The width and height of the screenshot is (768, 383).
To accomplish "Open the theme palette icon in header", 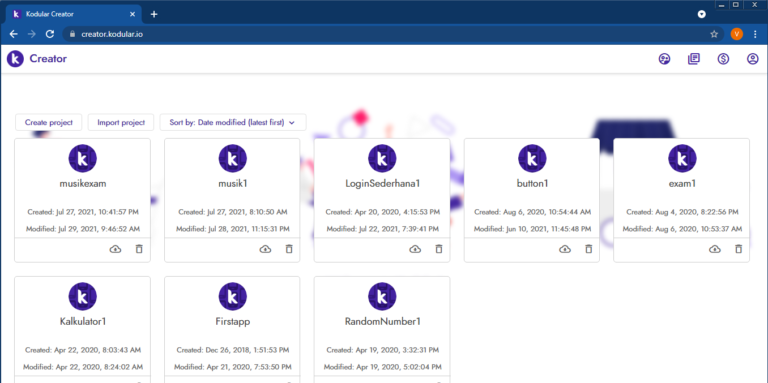I will coord(664,59).
